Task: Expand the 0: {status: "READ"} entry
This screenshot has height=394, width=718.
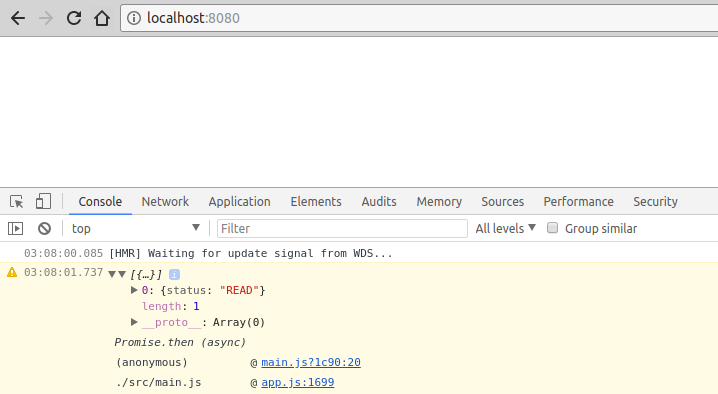Action: tap(134, 290)
